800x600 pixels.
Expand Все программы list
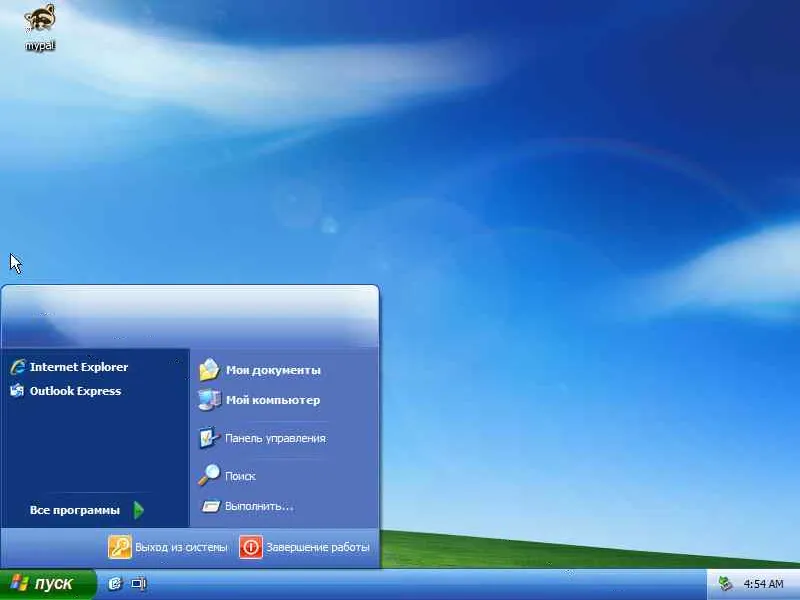click(86, 510)
